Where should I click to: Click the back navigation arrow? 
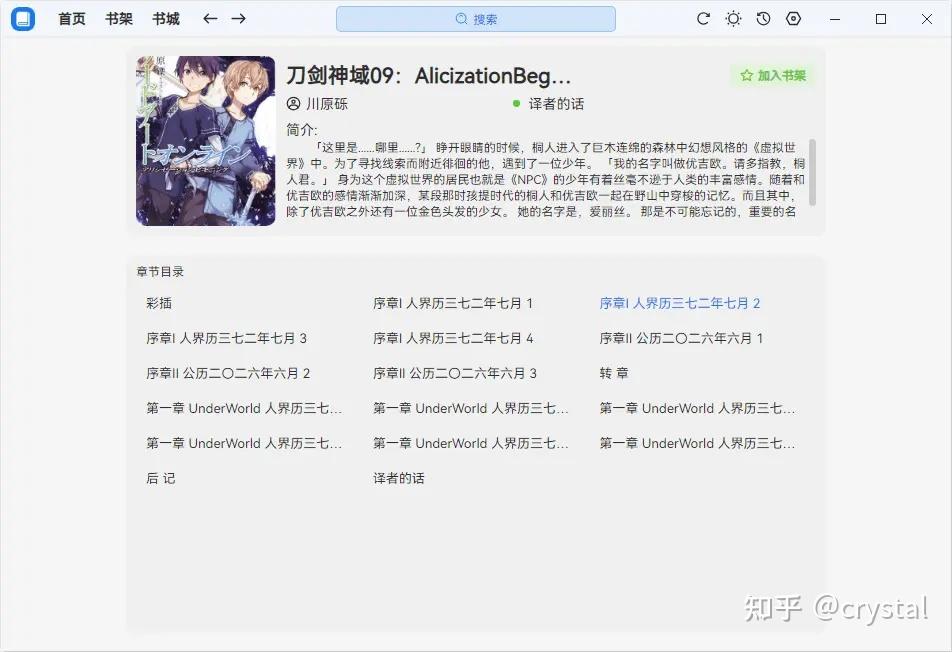point(210,18)
